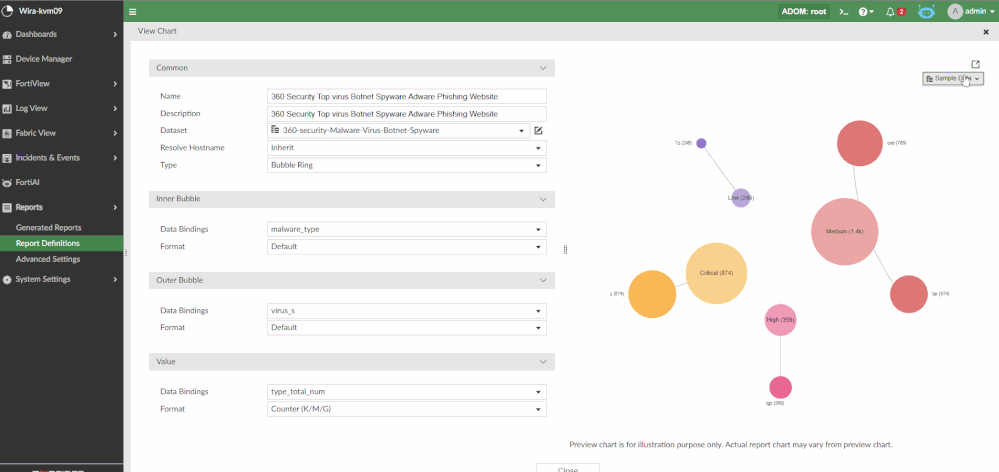Open Device Manager from the sidebar
Viewport: 999px width, 472px height.
coord(44,59)
